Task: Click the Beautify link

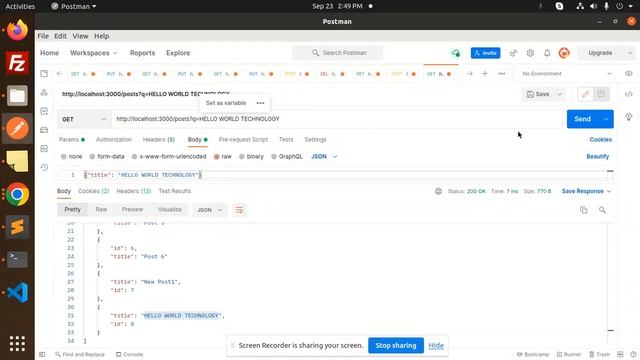Action: tap(598, 157)
